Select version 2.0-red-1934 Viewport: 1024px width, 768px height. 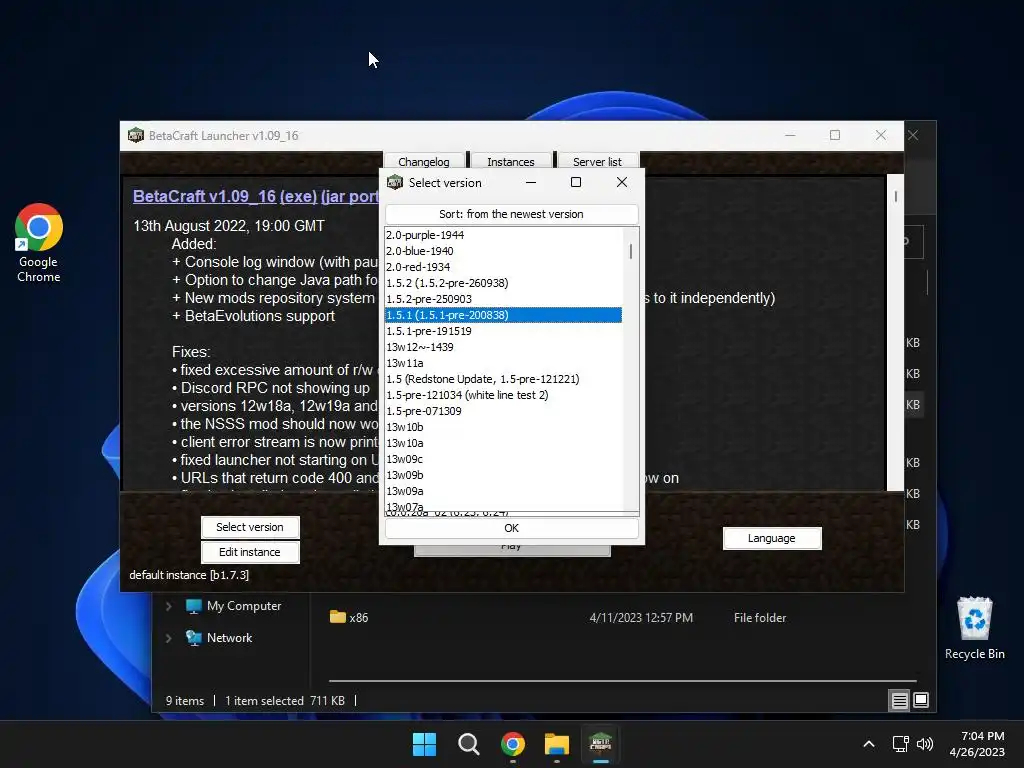pos(503,267)
